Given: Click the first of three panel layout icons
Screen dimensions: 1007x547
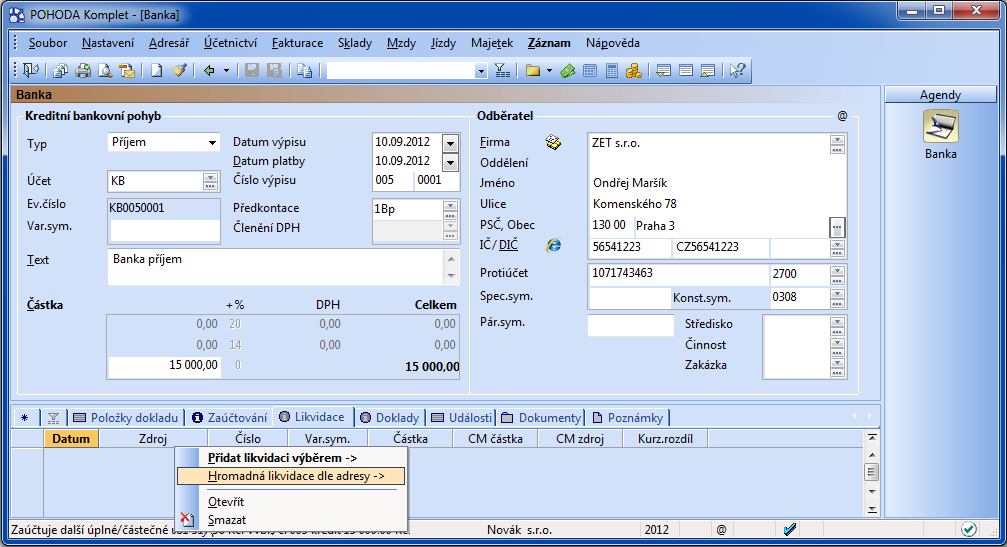Looking at the screenshot, I should (x=663, y=71).
